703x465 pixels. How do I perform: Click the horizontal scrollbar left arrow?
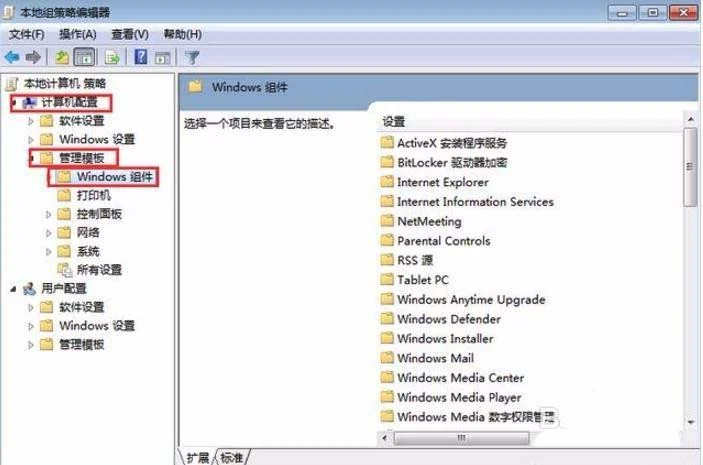[384, 438]
